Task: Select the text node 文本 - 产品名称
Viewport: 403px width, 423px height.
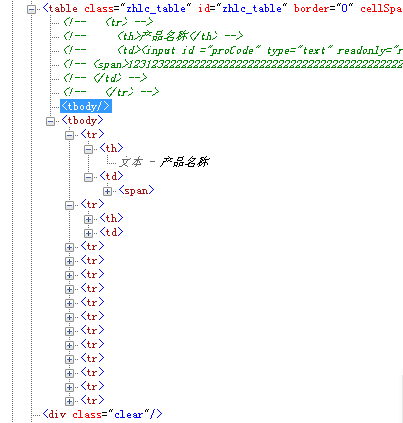Action: 164,162
